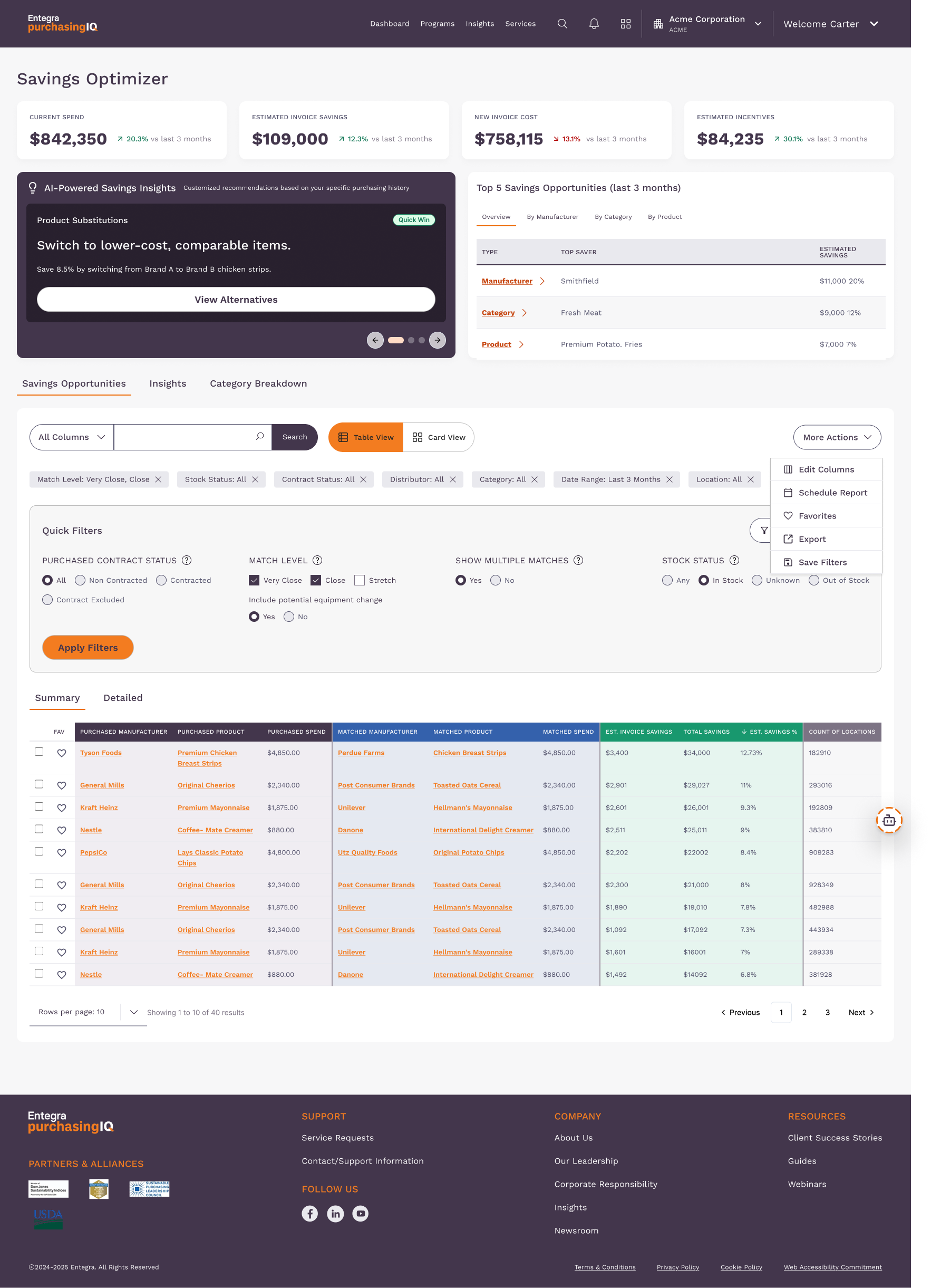Open the Perdue Farms manufacturer link
The image size is (931, 1288).
[361, 753]
